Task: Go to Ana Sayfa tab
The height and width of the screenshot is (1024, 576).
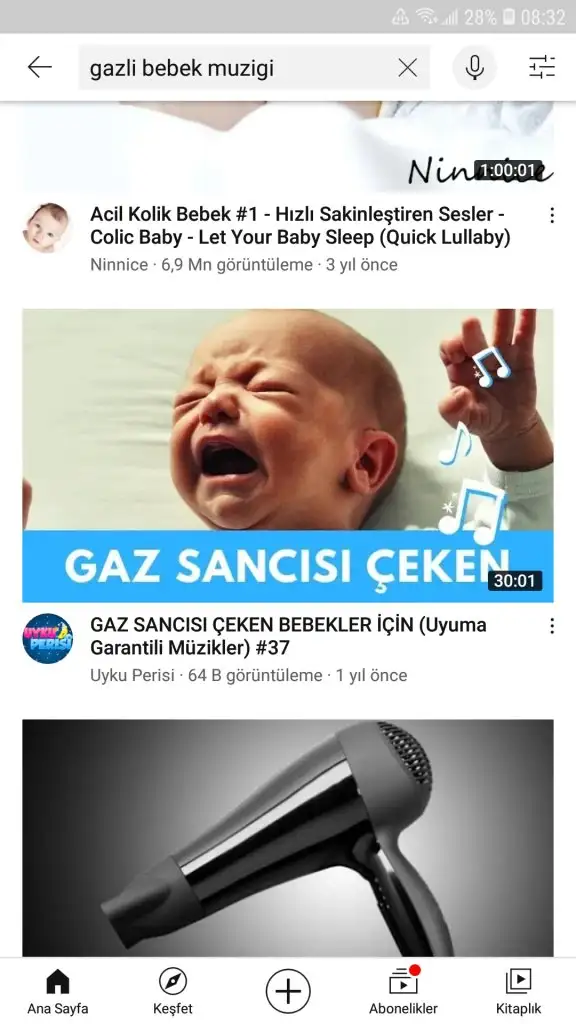Action: pyautogui.click(x=57, y=991)
